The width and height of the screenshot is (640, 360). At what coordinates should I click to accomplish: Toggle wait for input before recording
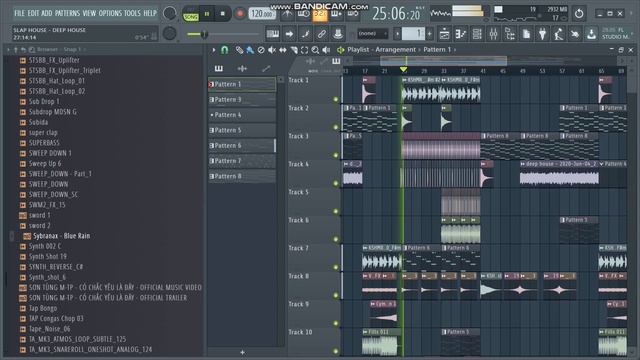coord(304,14)
